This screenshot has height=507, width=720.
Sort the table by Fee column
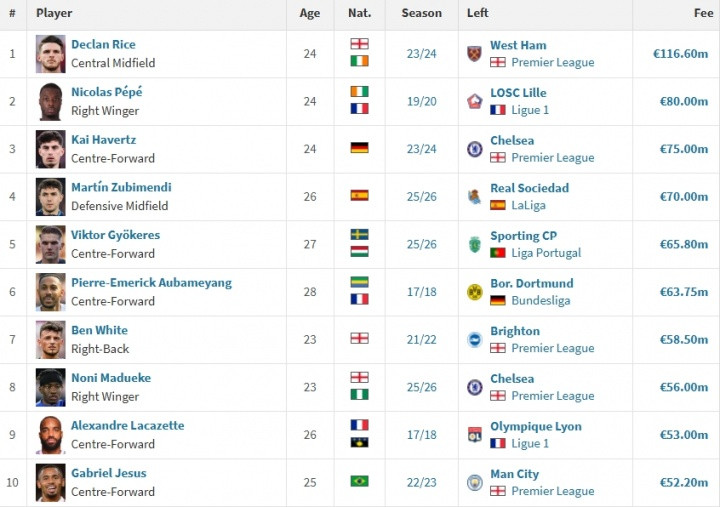[703, 13]
